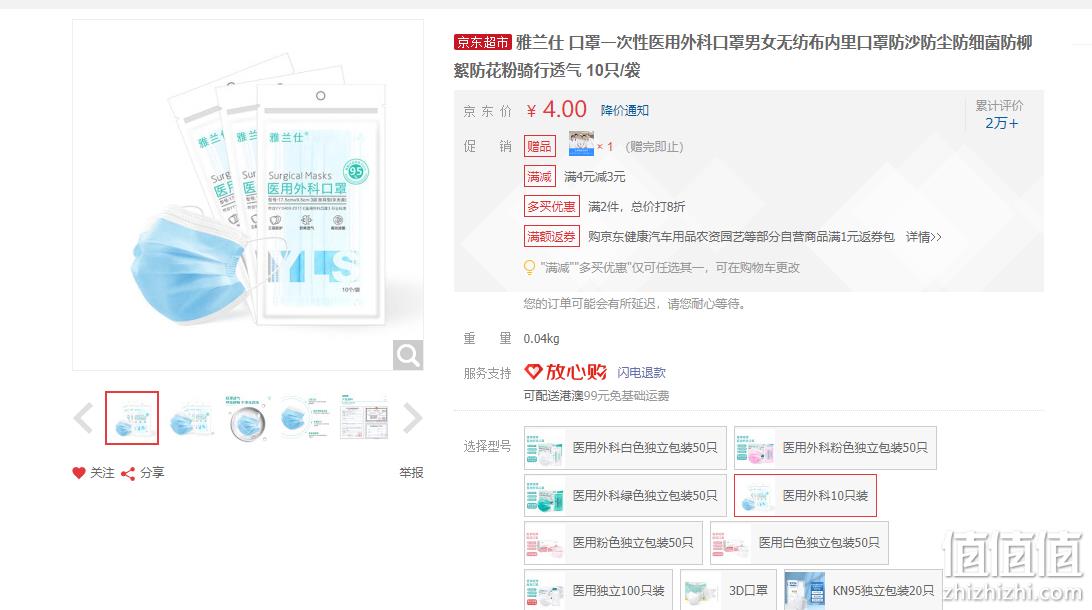Click the 京东超市 red badge

[483, 42]
